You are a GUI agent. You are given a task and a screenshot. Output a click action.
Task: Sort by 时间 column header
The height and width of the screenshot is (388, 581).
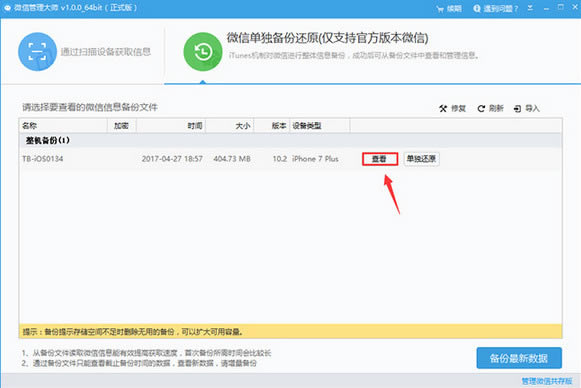tap(171, 126)
